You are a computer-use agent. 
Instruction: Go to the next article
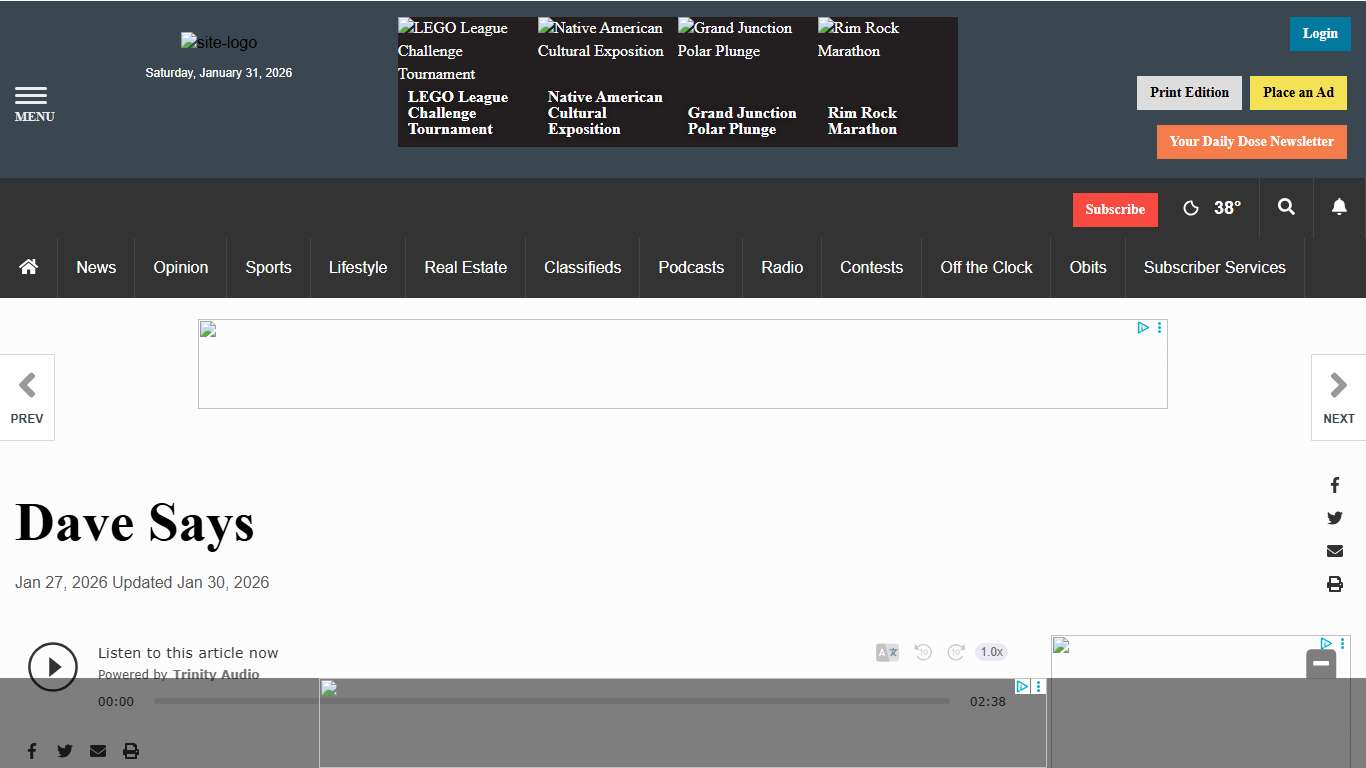pos(1338,397)
